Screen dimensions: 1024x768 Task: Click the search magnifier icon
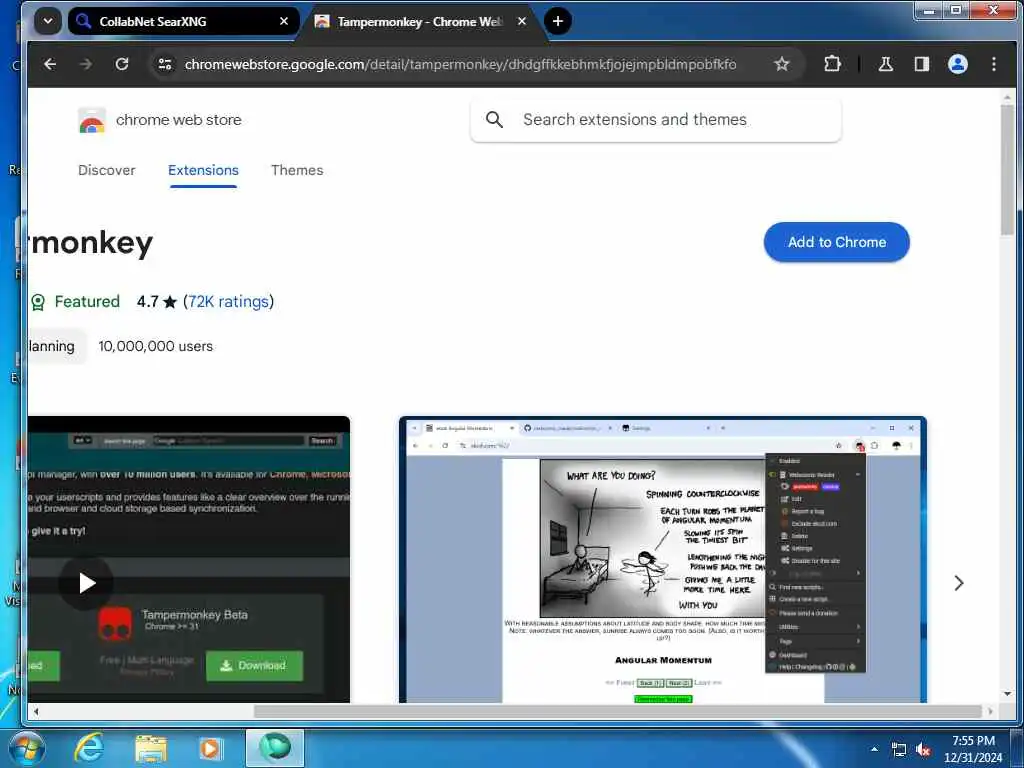(494, 120)
